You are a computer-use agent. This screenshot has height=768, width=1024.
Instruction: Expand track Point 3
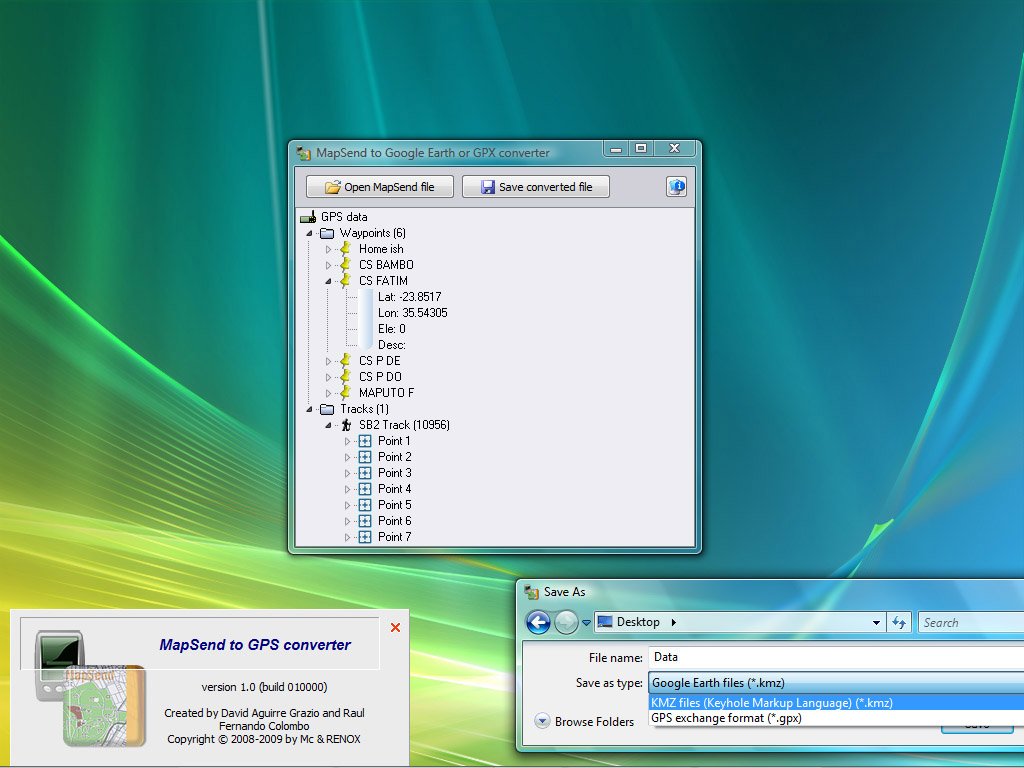click(x=347, y=473)
